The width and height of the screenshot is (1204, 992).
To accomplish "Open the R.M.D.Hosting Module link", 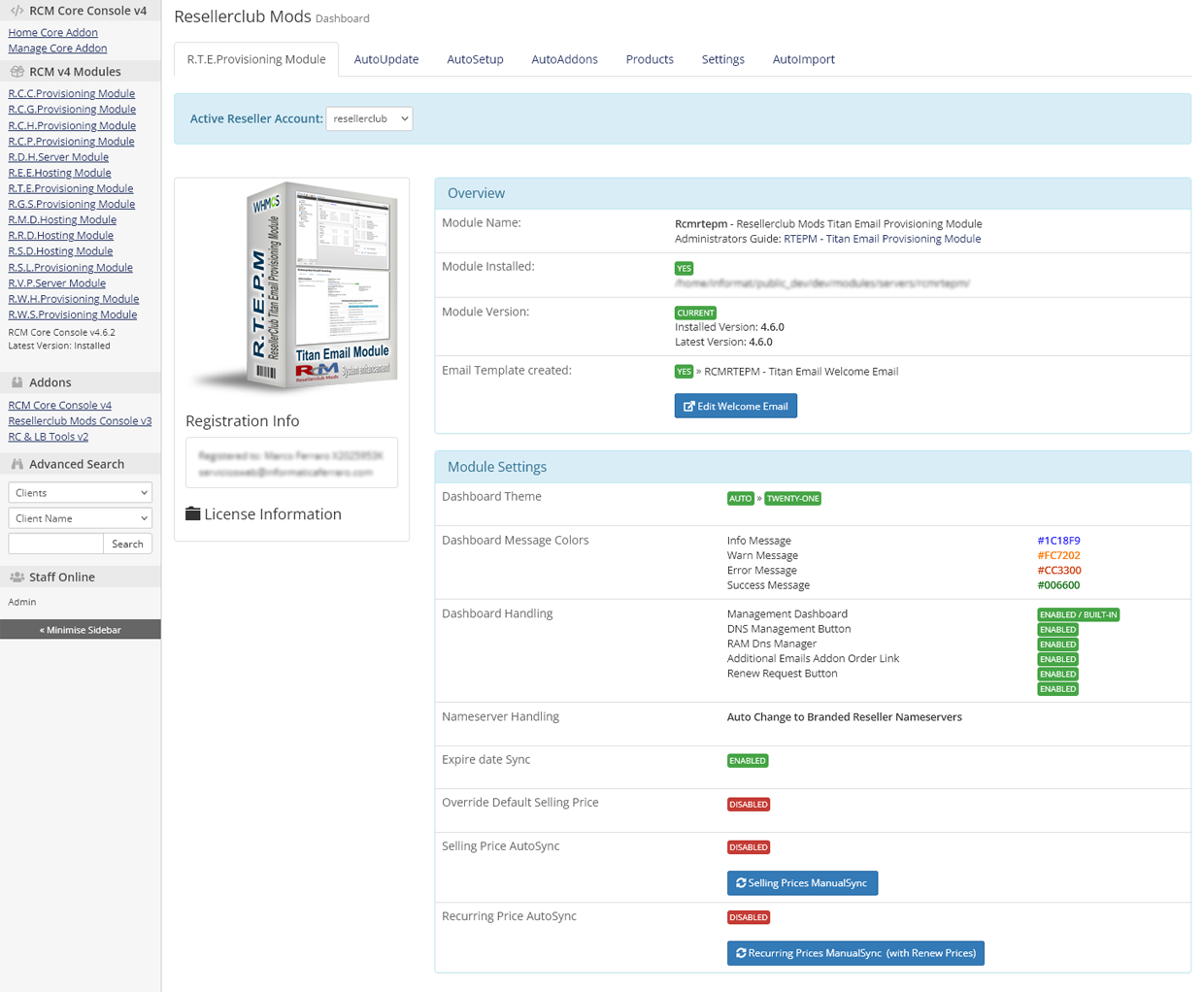I will tap(62, 219).
